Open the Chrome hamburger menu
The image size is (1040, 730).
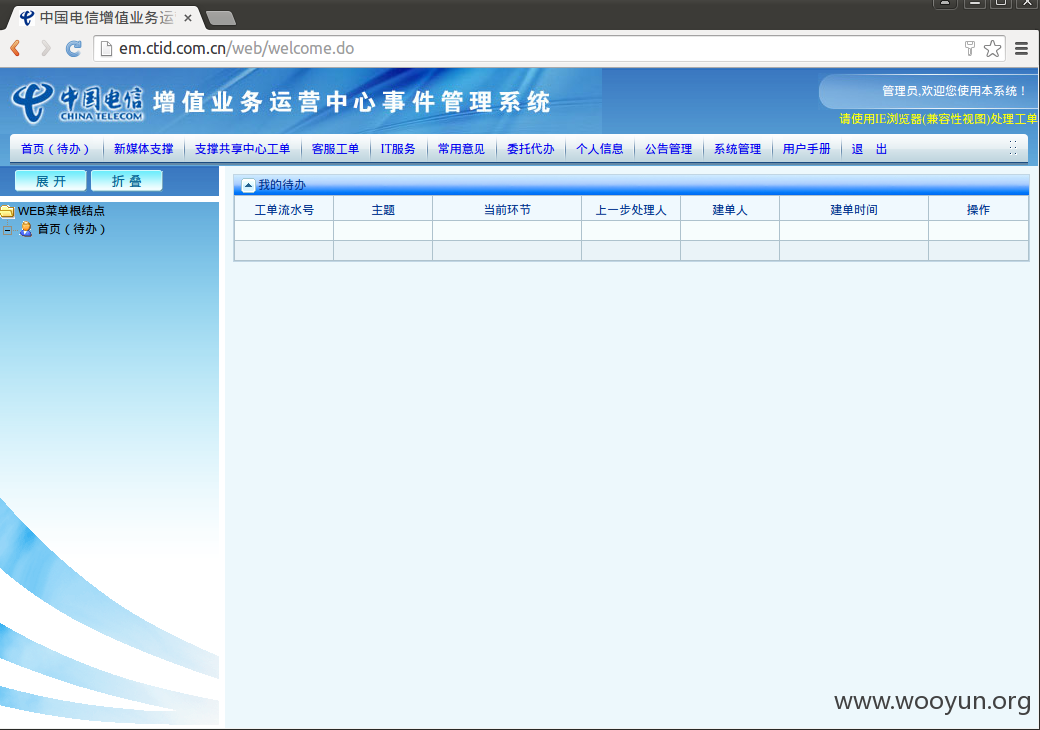pyautogui.click(x=1021, y=48)
